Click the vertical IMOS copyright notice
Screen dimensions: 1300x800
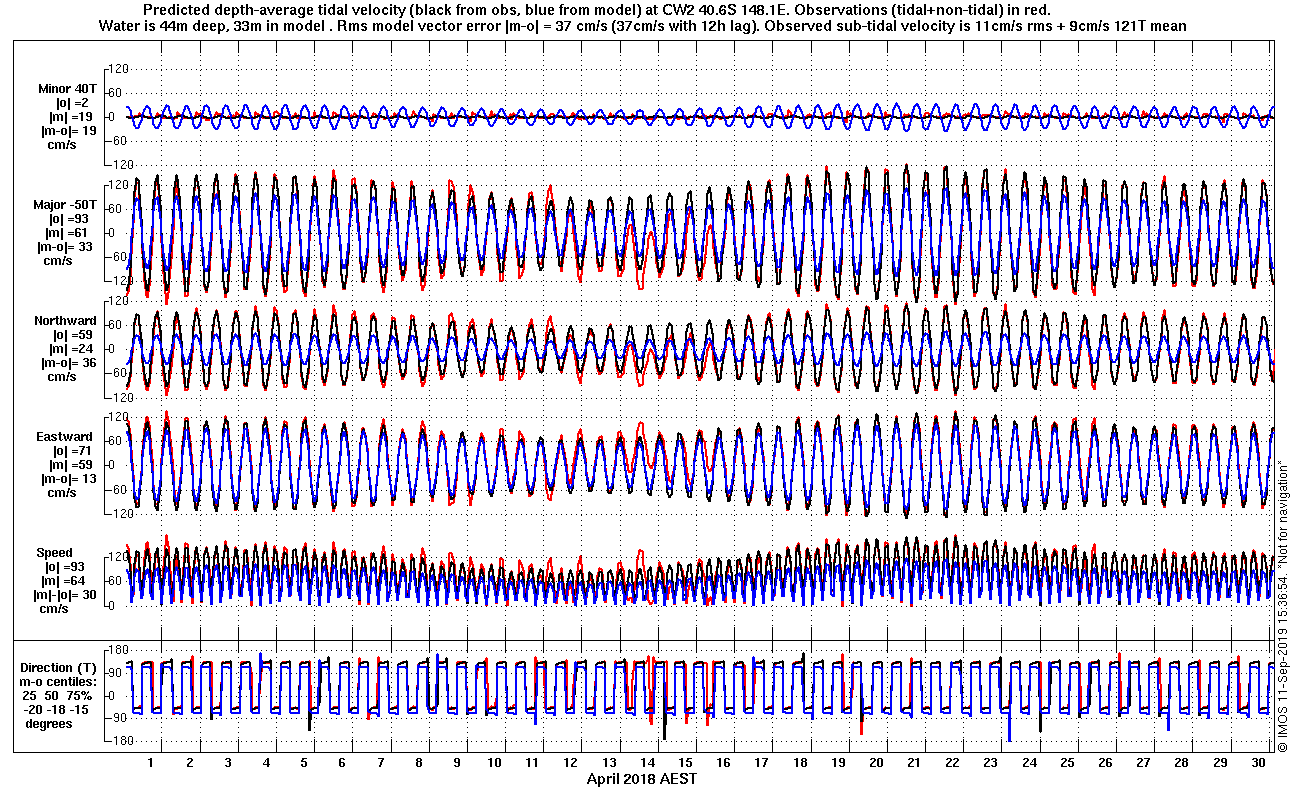pos(1282,605)
